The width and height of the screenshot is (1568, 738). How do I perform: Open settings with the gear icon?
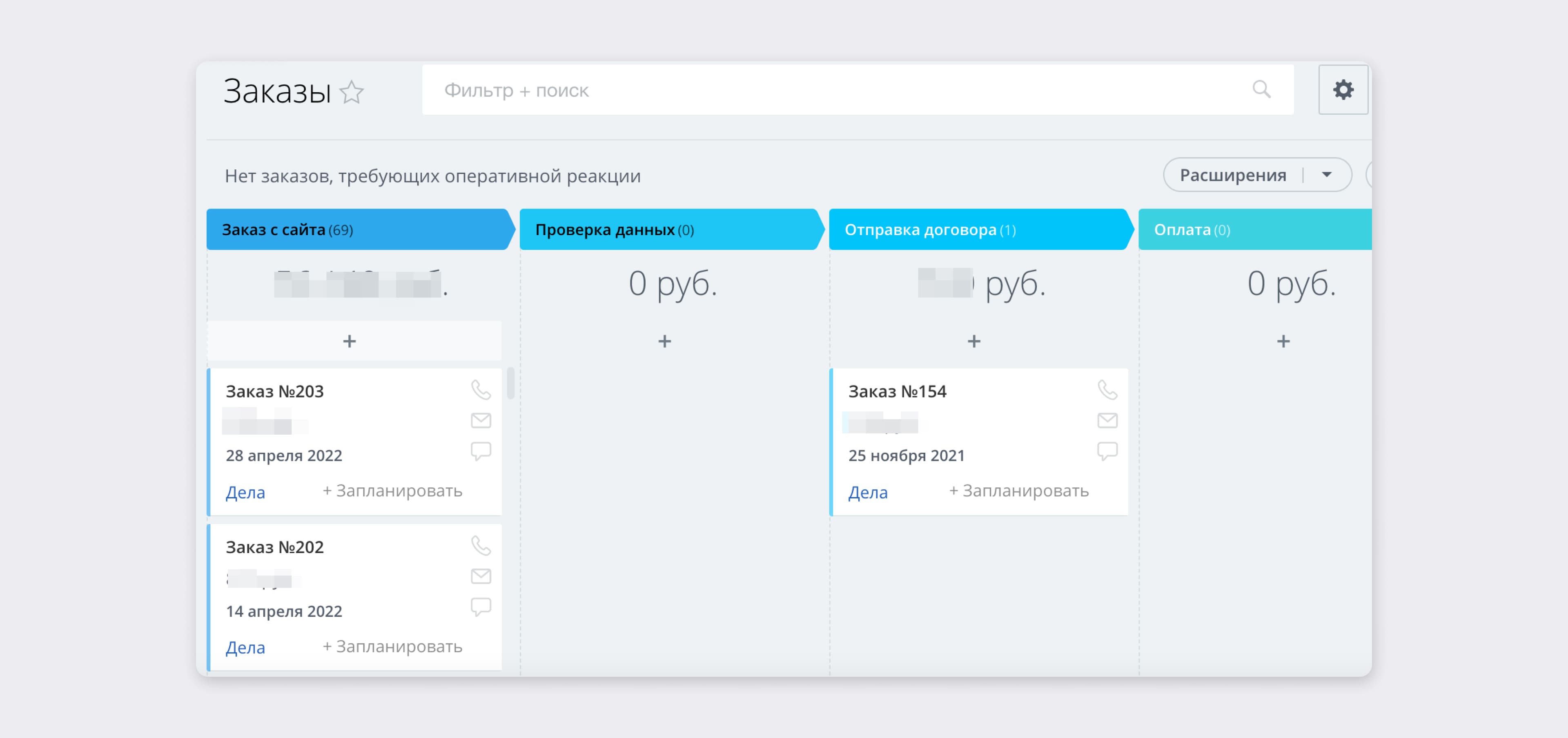1343,90
